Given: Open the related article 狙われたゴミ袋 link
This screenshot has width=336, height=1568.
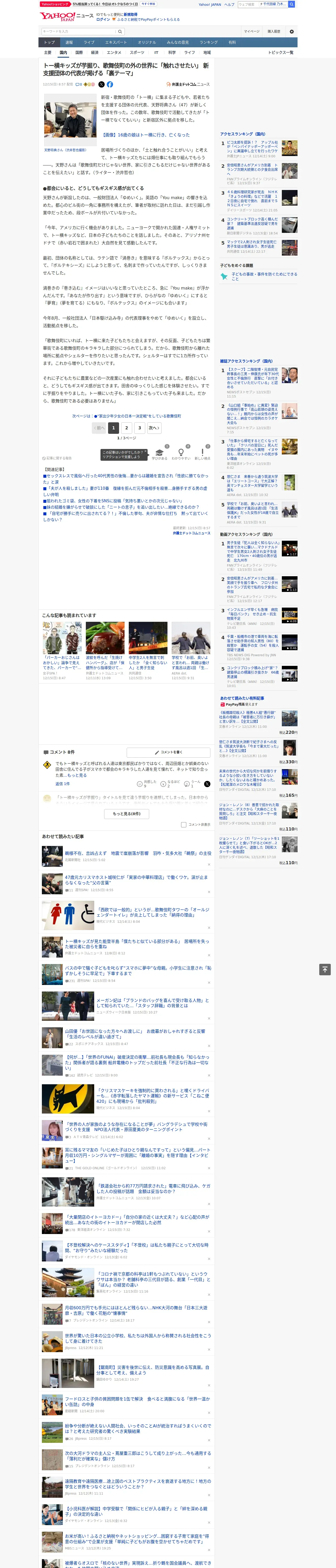Looking at the screenshot, I should click(114, 501).
